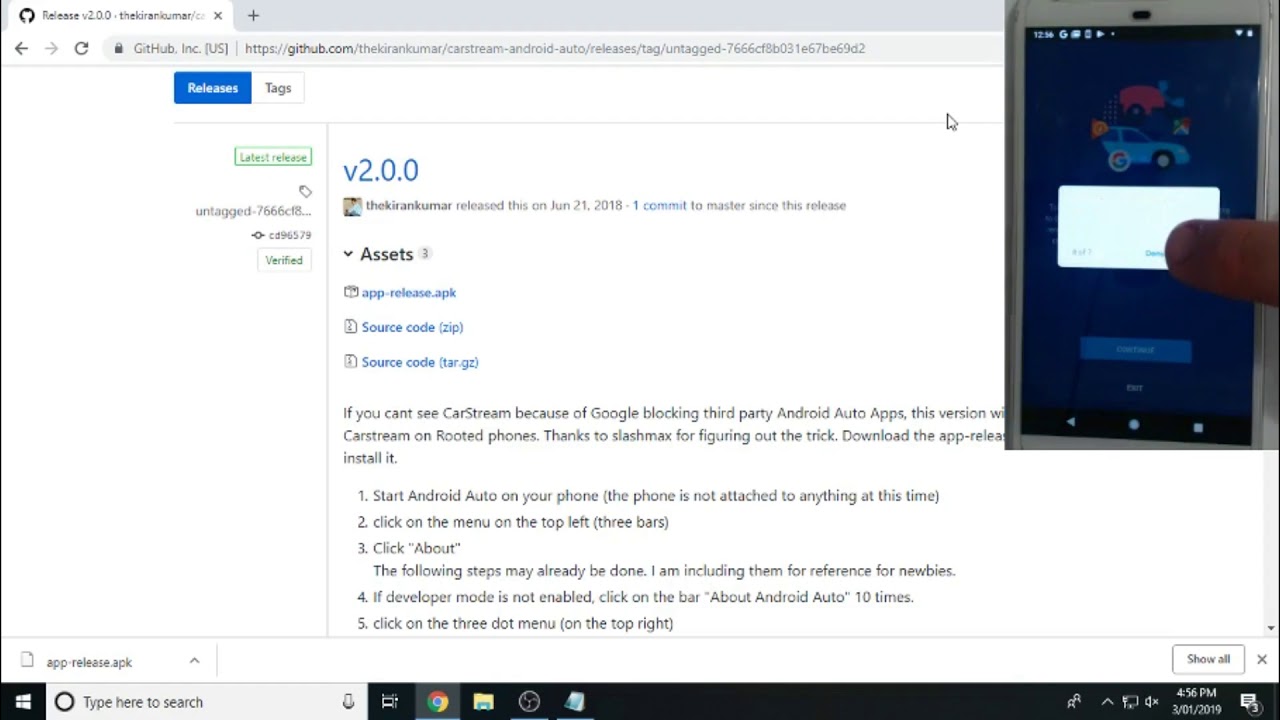Screen dimensions: 1280x720
Task: Click the zip file icon beside Source code (zip)
Action: point(350,327)
